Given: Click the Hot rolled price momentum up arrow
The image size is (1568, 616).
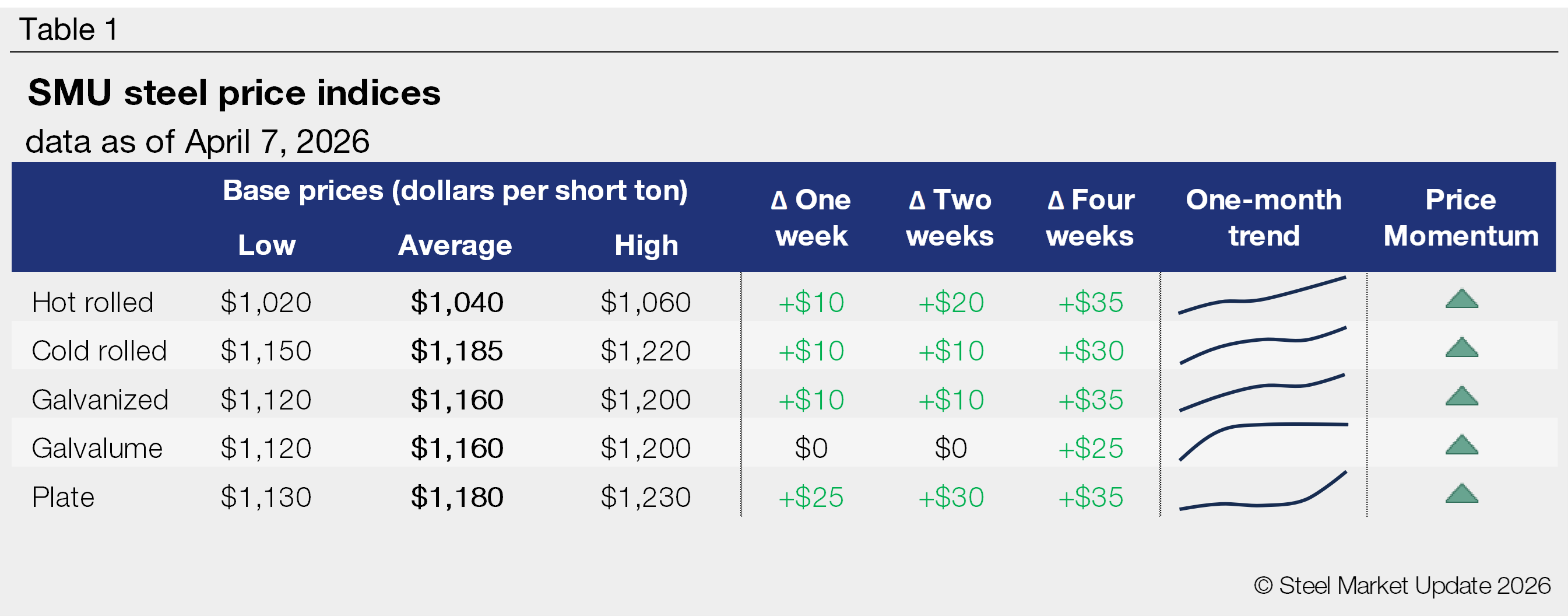Looking at the screenshot, I should [x=1461, y=299].
